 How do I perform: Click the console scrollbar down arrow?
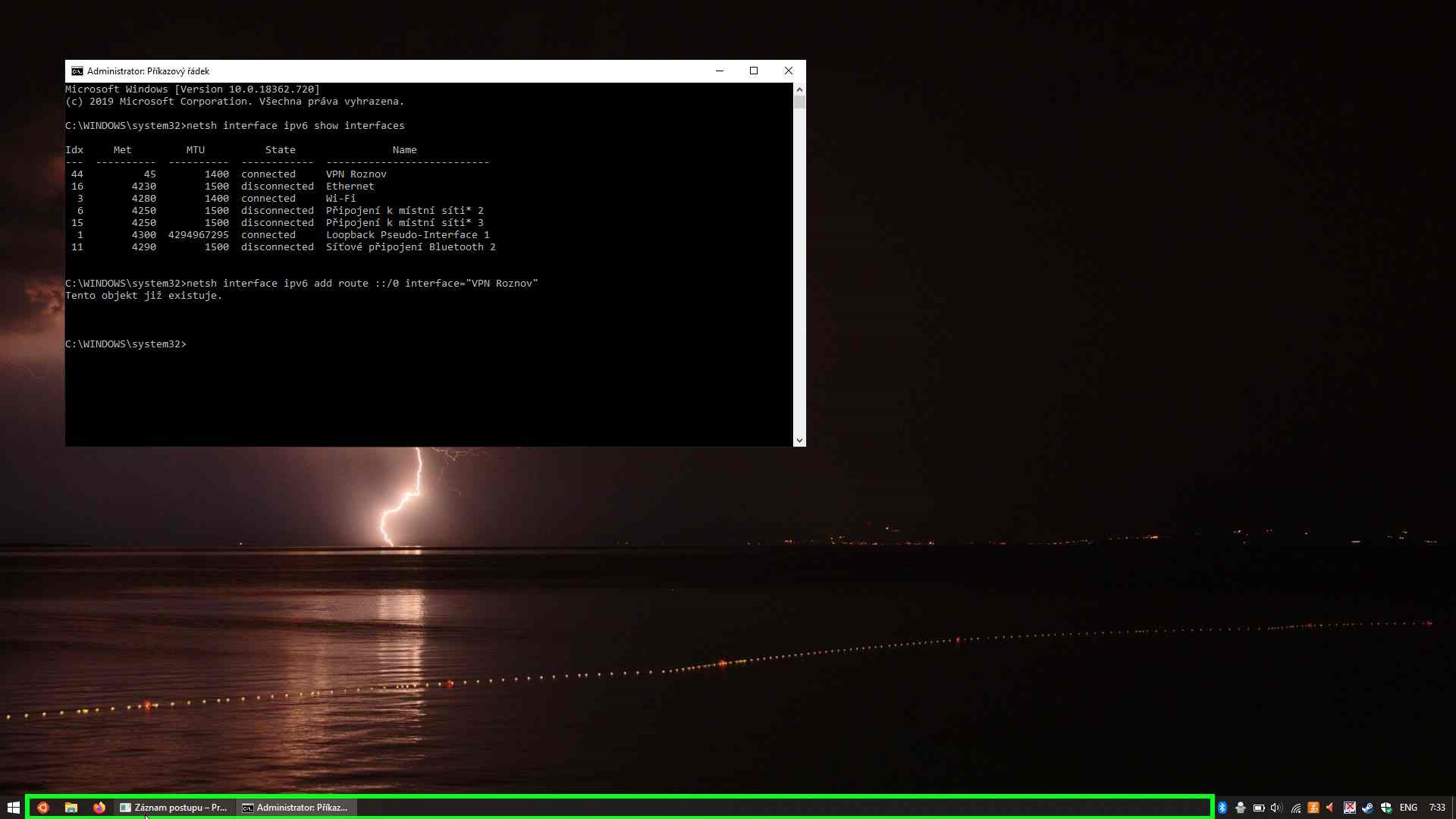pyautogui.click(x=799, y=440)
